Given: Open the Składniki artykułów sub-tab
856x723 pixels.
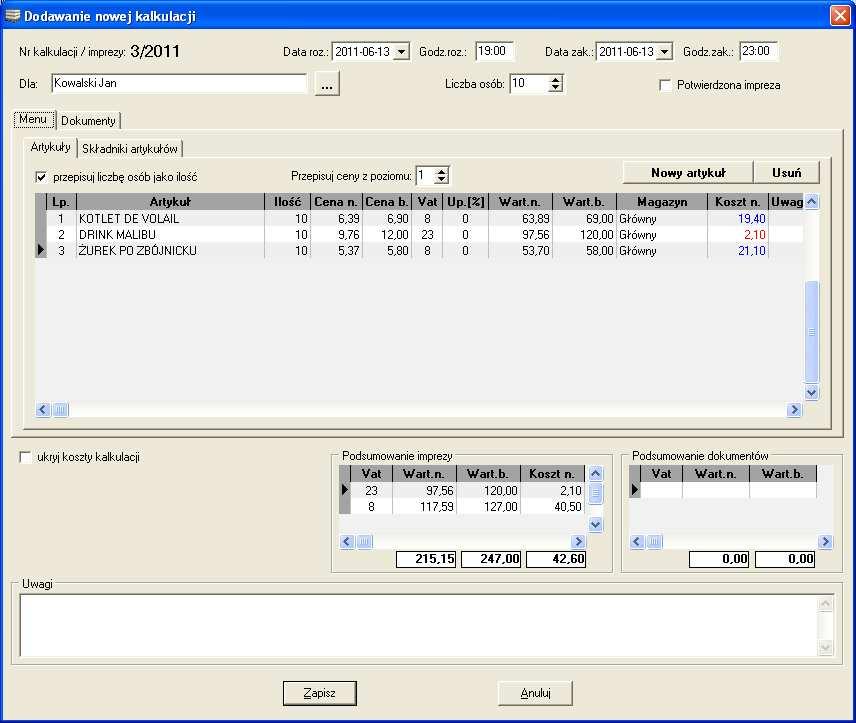Looking at the screenshot, I should click(x=130, y=149).
